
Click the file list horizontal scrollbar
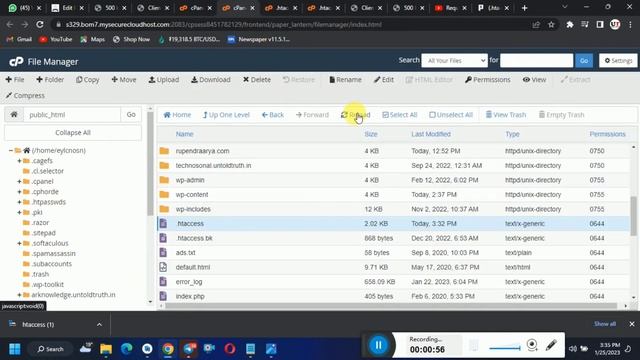click(x=391, y=306)
